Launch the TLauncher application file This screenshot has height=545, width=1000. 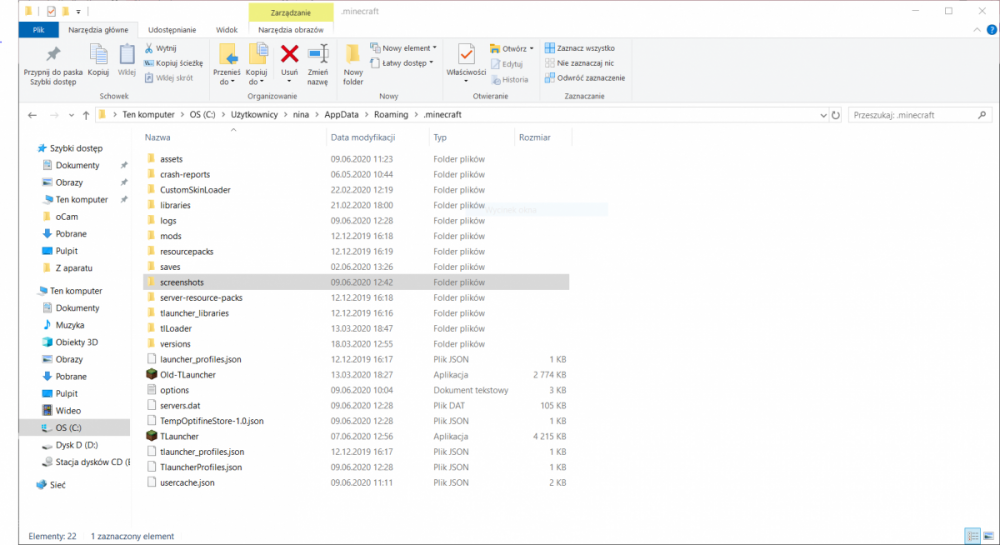click(x=179, y=436)
